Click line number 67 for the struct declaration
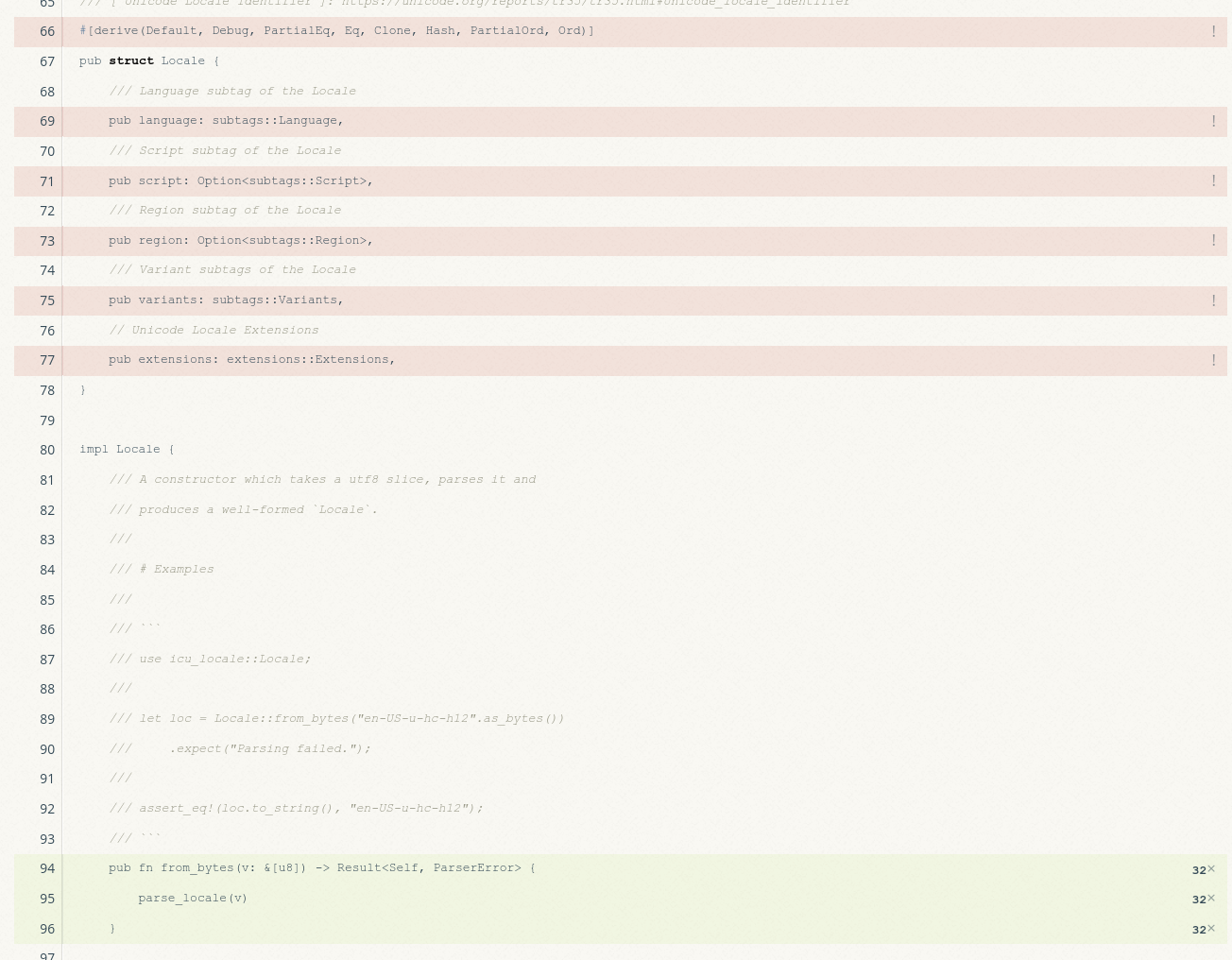1232x960 pixels. (47, 60)
